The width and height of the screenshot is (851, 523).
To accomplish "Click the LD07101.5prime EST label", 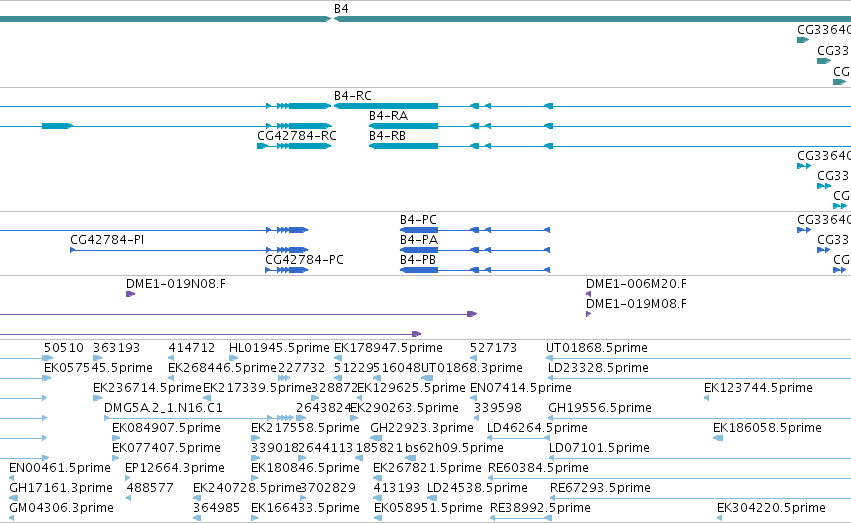I will pyautogui.click(x=599, y=448).
